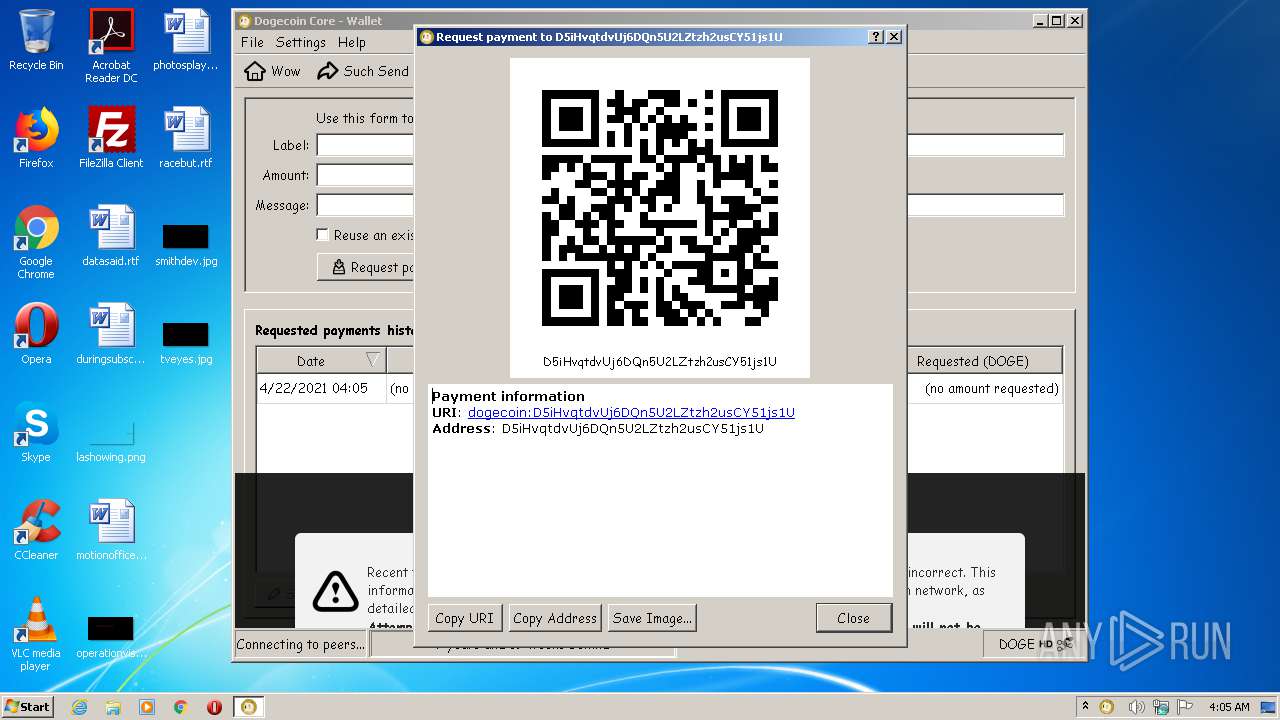Open the racebut.rtf desktop file

pos(186,138)
